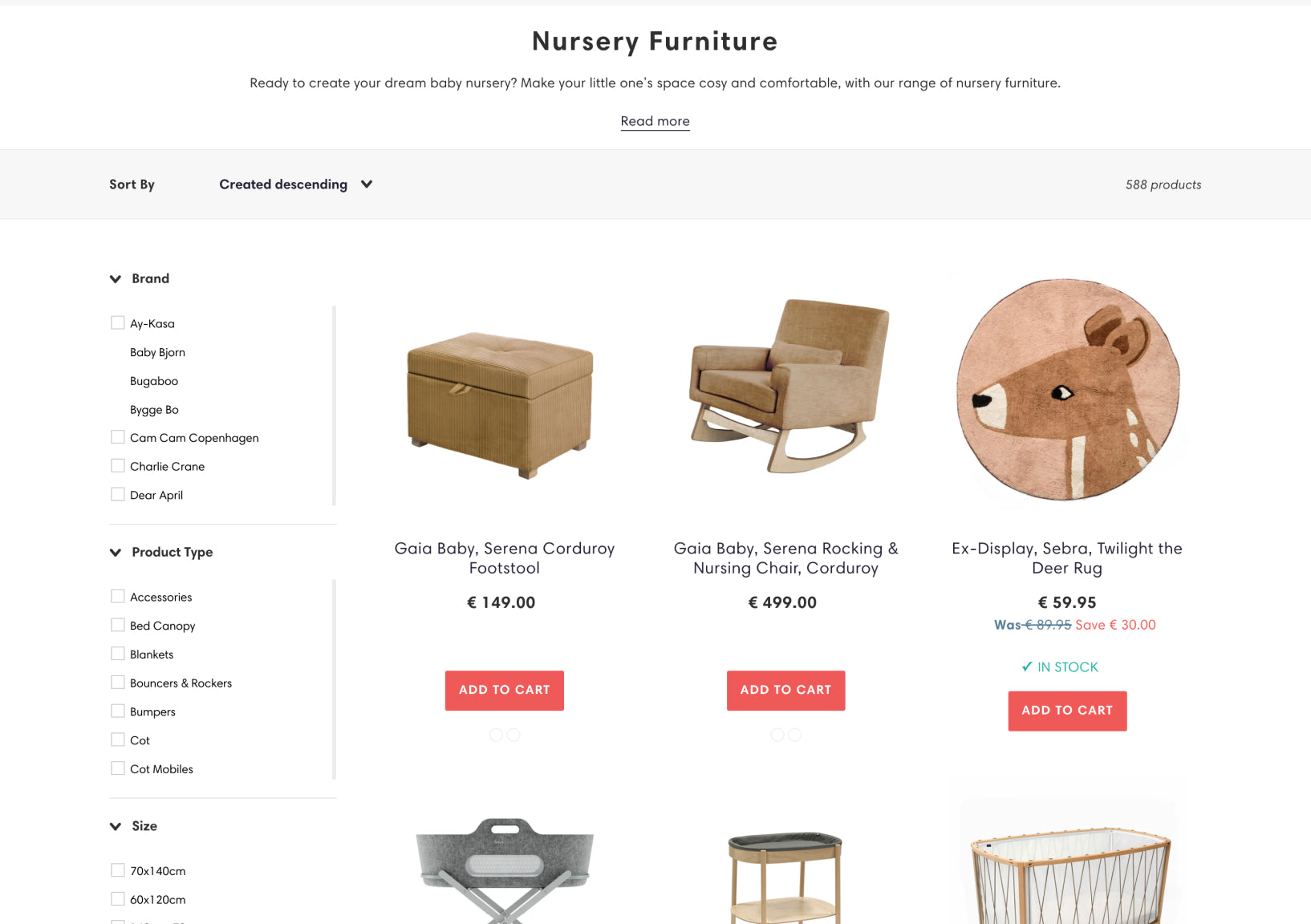Choose second color swatch under rocking chair
This screenshot has width=1311, height=924.
click(795, 735)
